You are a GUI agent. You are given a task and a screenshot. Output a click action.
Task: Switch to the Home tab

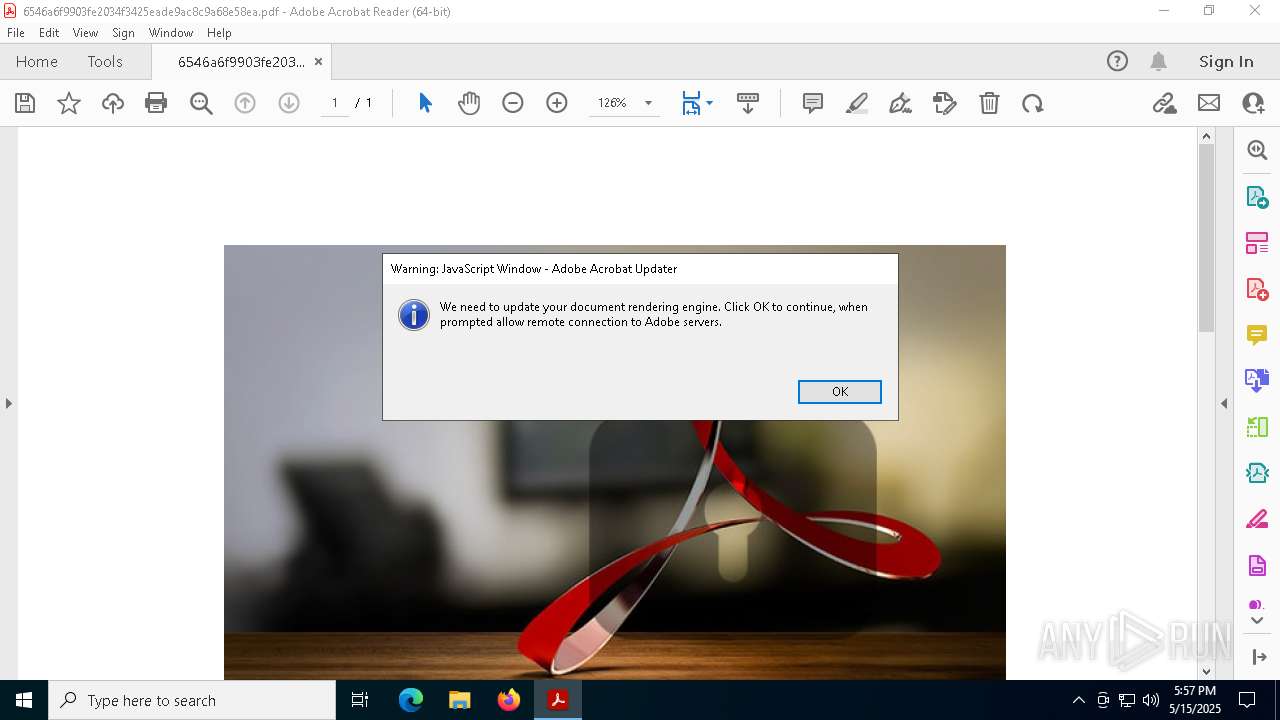tap(37, 61)
